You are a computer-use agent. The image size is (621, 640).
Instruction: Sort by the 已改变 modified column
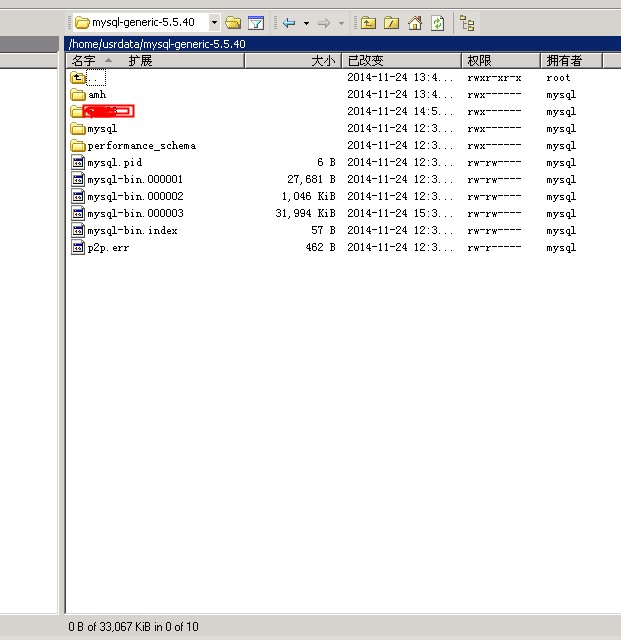point(400,61)
